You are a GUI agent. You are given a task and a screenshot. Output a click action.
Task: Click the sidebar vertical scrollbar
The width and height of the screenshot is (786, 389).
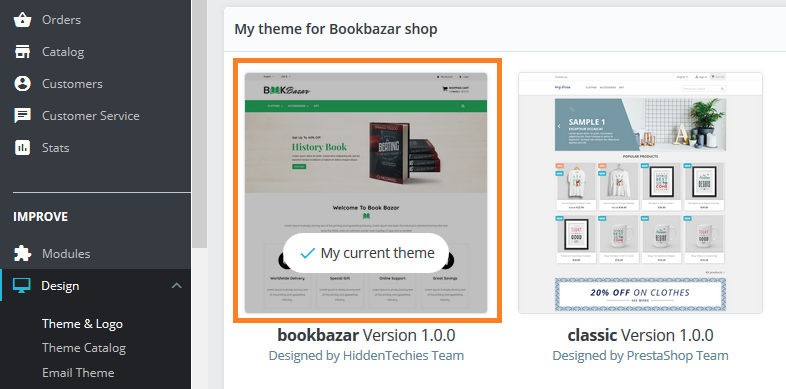pyautogui.click(x=199, y=123)
